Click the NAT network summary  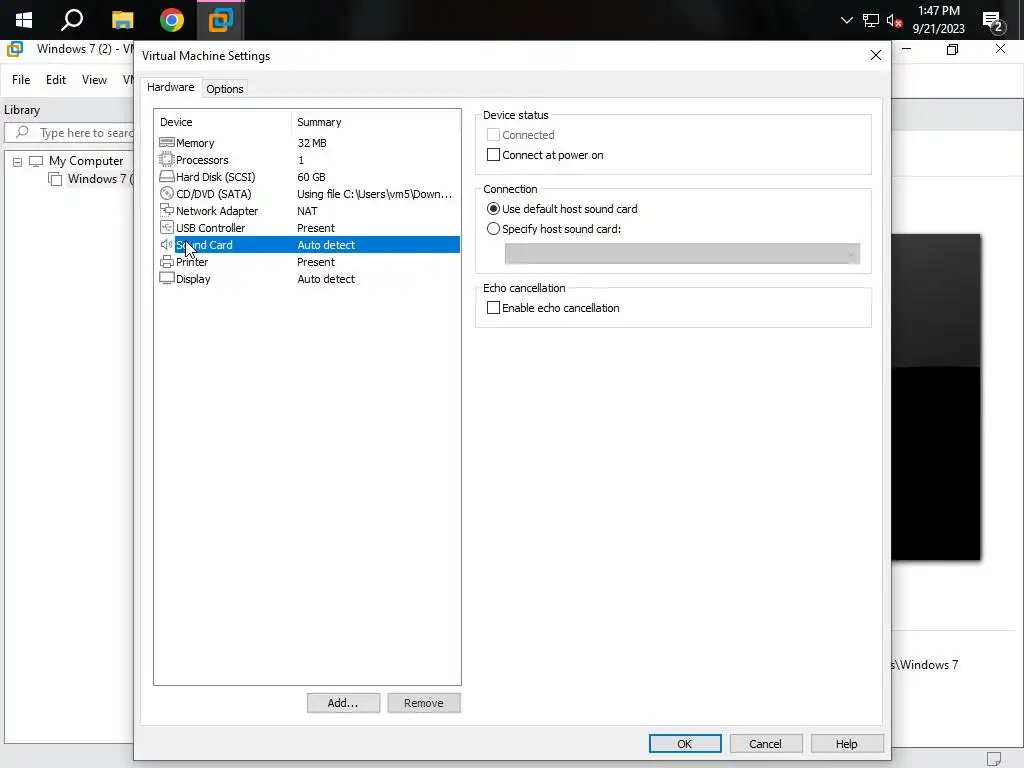pyautogui.click(x=307, y=211)
